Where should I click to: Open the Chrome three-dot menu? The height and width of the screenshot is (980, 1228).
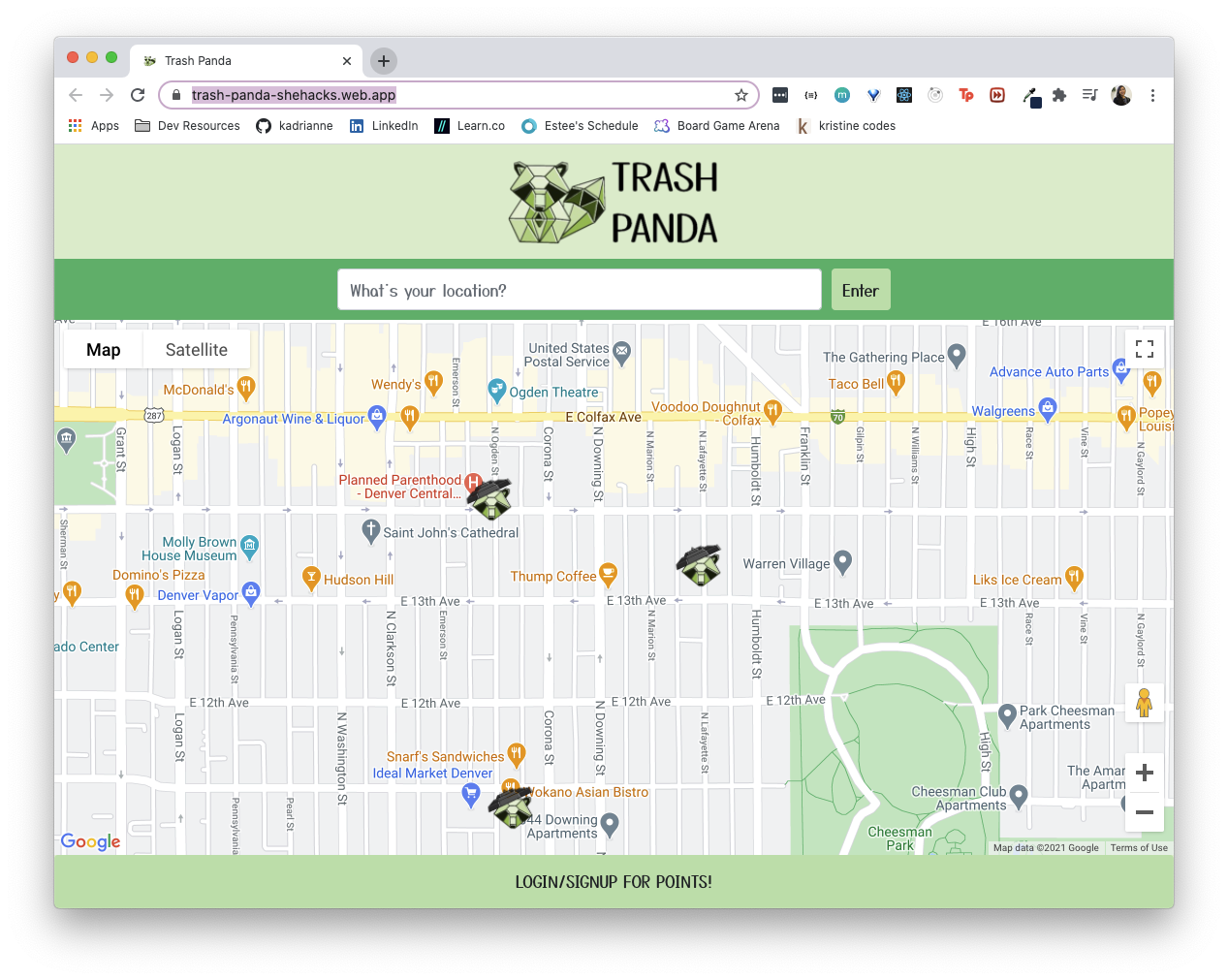point(1152,95)
